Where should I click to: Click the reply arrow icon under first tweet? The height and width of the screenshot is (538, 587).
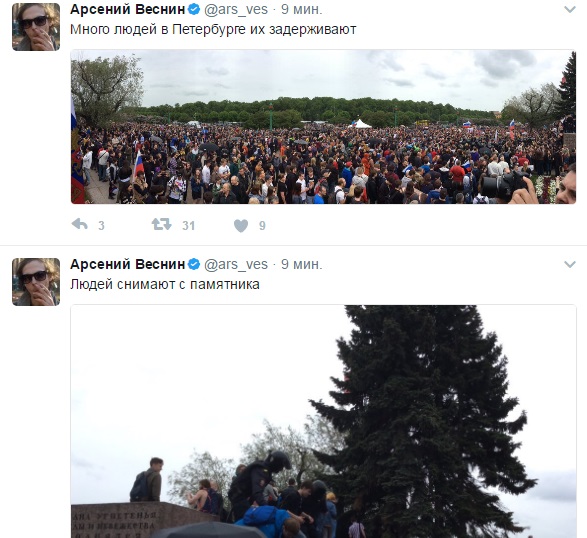pos(79,225)
